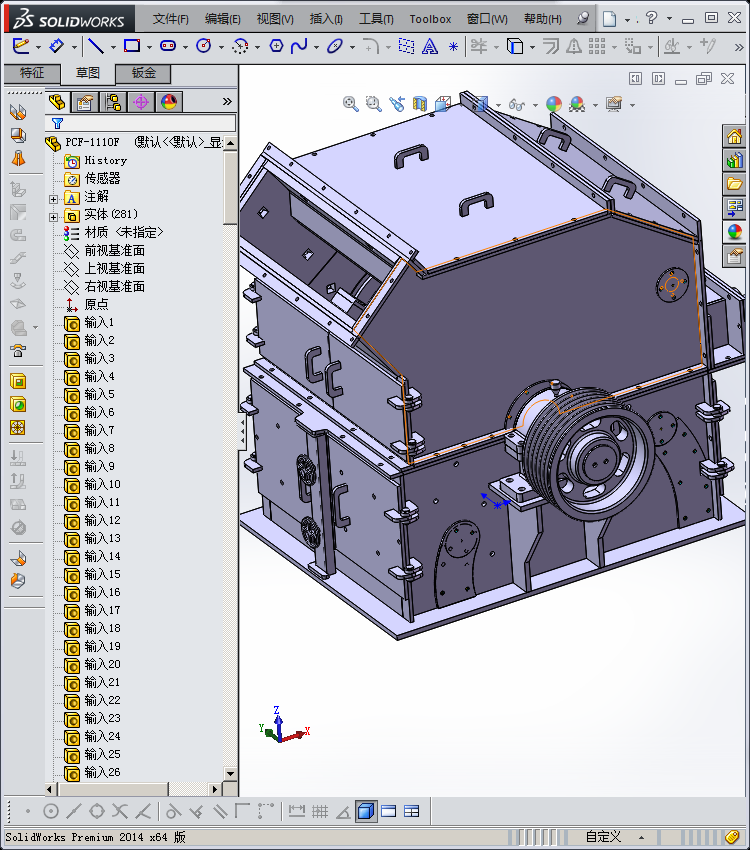Screen dimensions: 750x850
Task: Select the Spline sketch tool
Action: 299,46
